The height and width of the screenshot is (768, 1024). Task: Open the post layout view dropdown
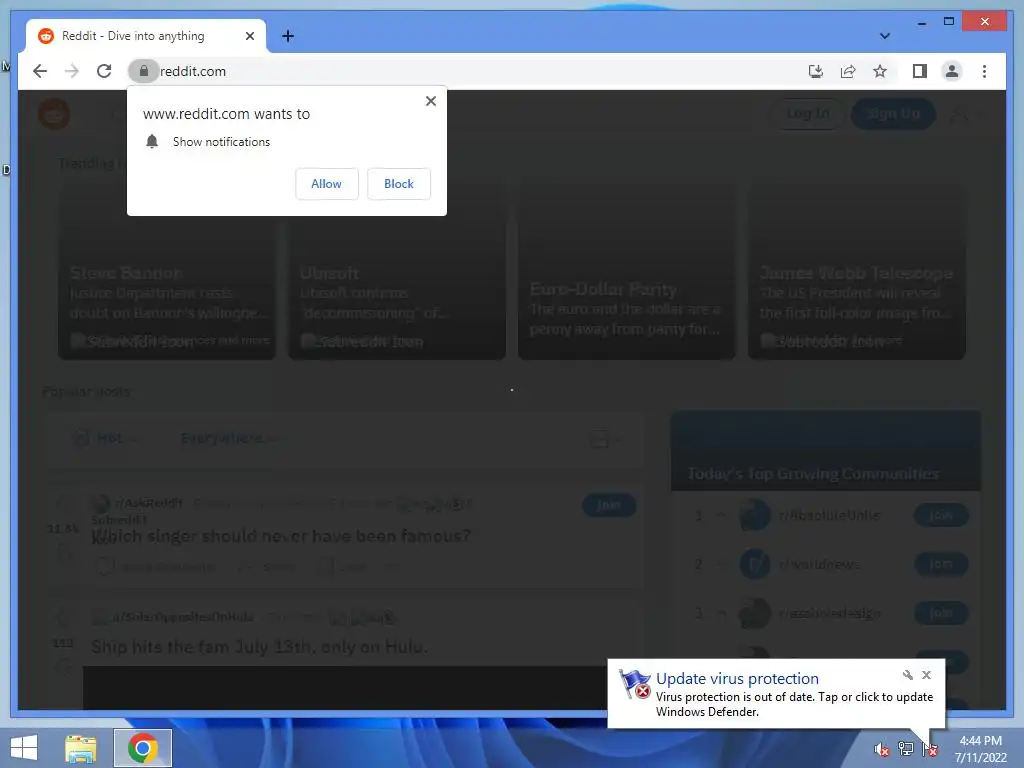[x=605, y=439]
